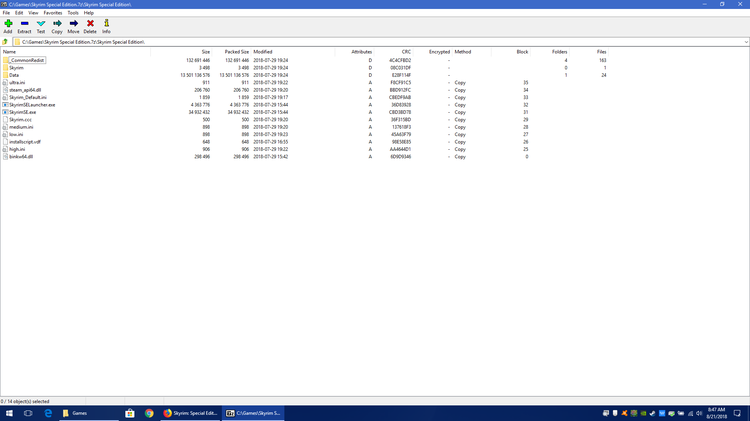Open the Favorites menu
This screenshot has width=750, height=421.
(53, 13)
